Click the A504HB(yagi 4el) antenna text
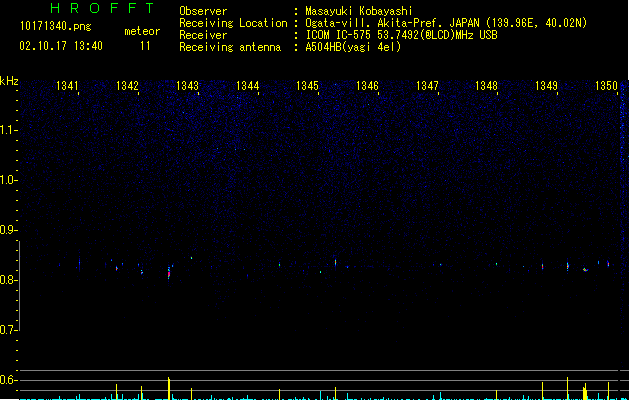Image resolution: width=629 pixels, height=400 pixels. click(353, 47)
